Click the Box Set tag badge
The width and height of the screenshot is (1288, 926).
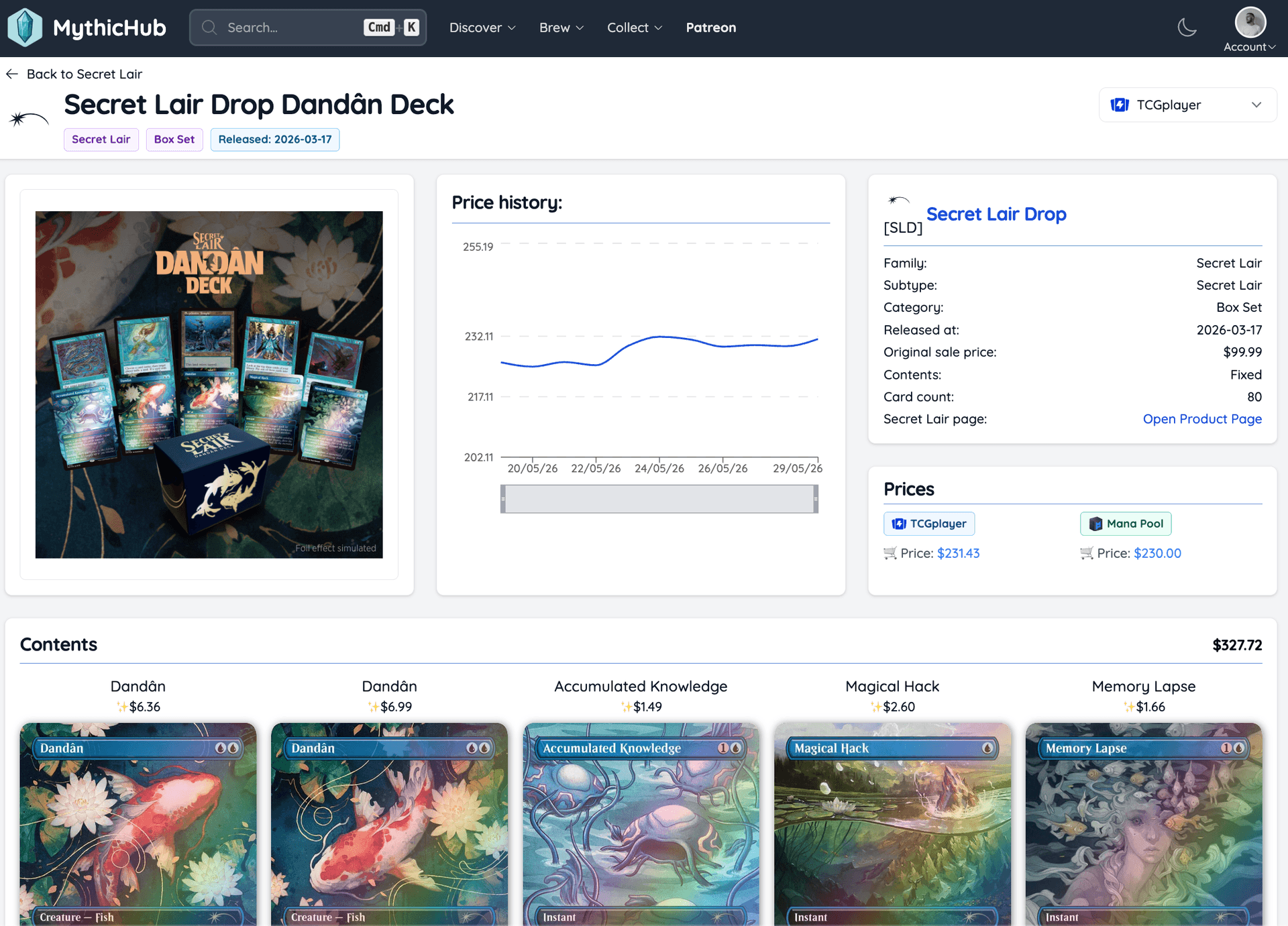click(174, 139)
